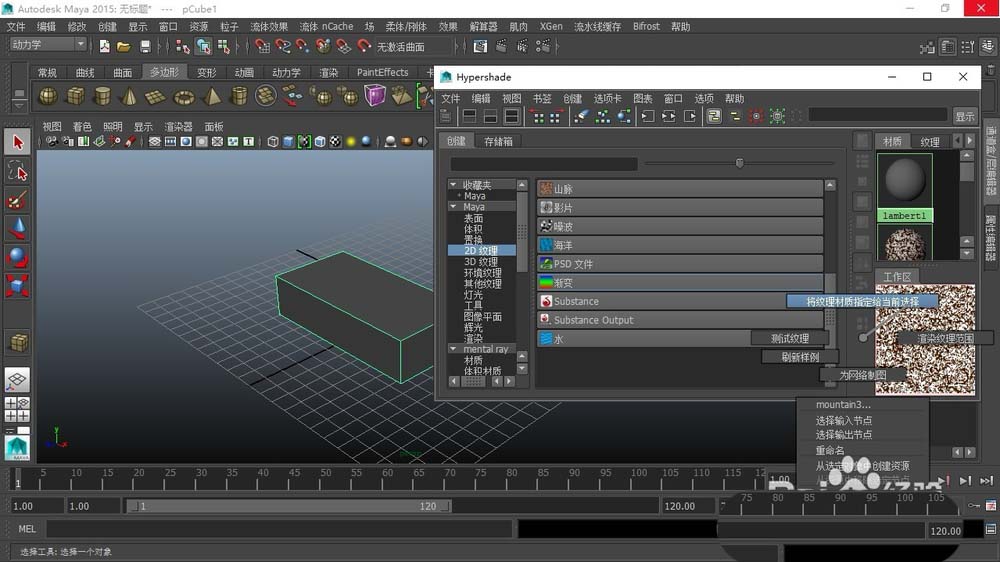Click the polygon torus shelf icon
1000x562 pixels.
pos(184,96)
